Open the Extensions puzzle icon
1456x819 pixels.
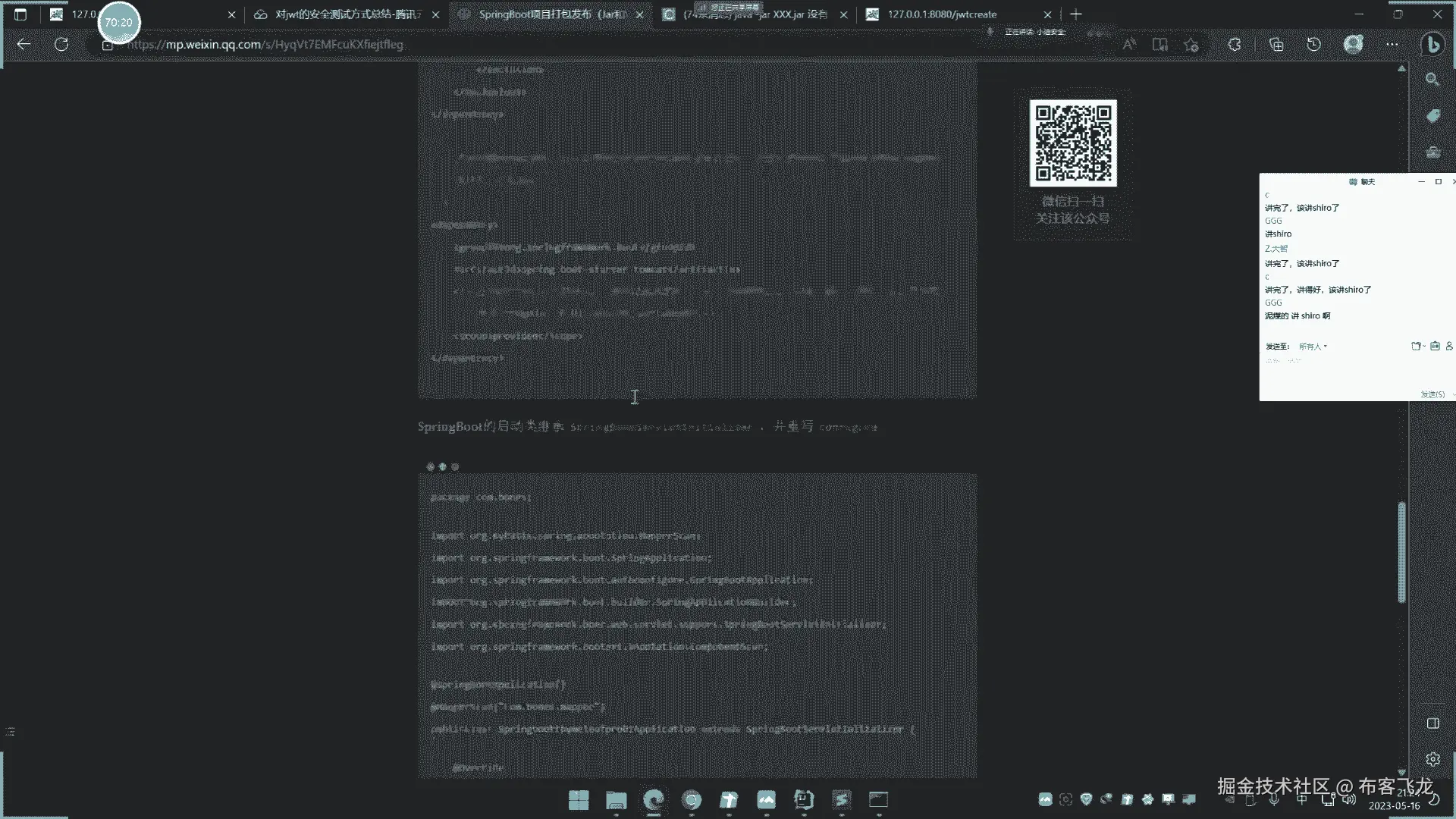tap(1235, 45)
